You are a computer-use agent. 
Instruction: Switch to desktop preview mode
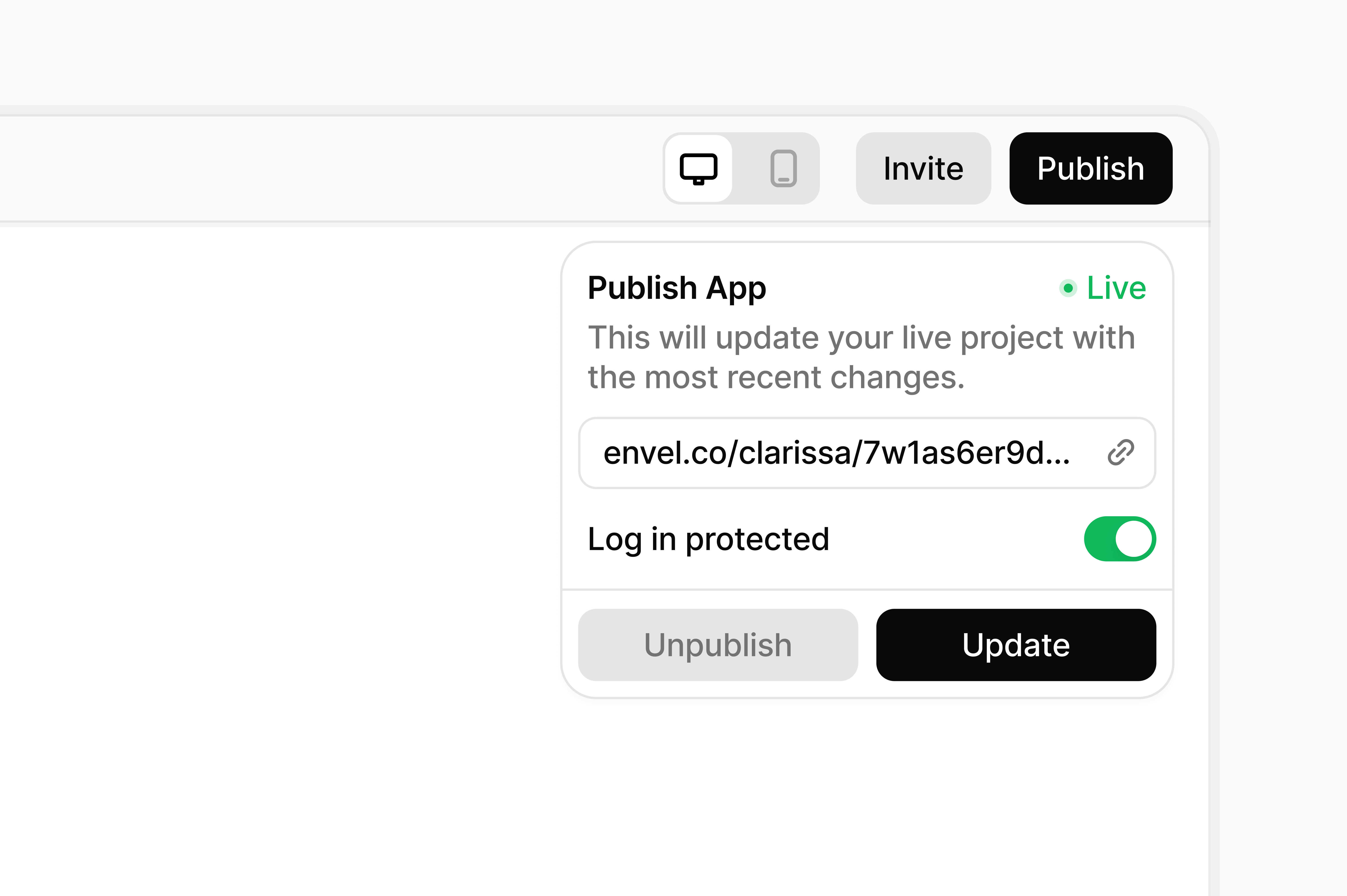(x=698, y=169)
